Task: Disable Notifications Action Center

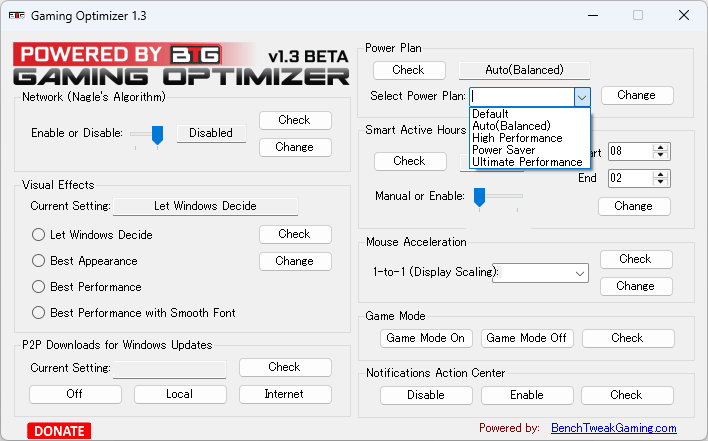Action: pos(426,395)
